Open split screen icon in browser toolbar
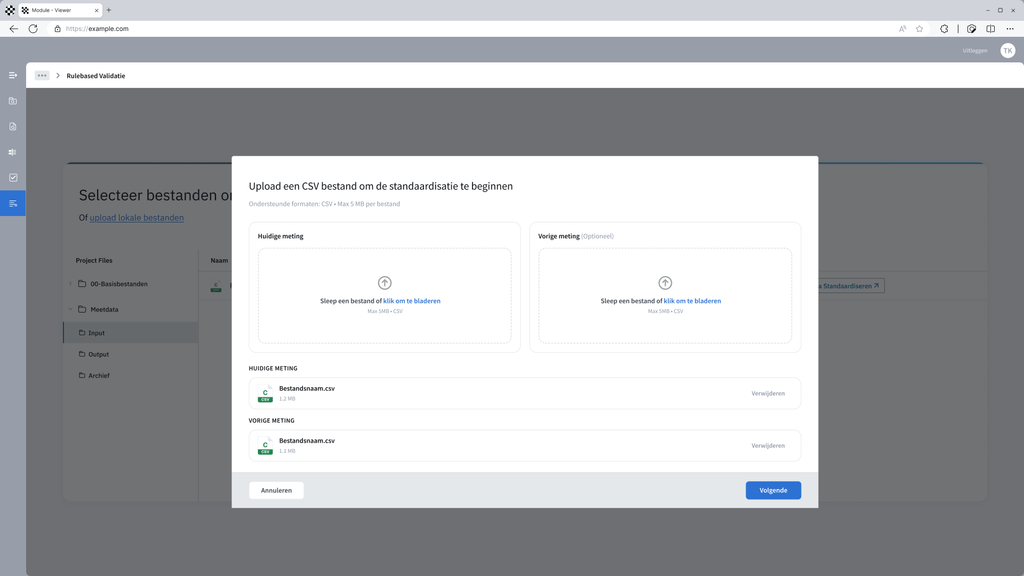1024x576 pixels. click(x=991, y=29)
